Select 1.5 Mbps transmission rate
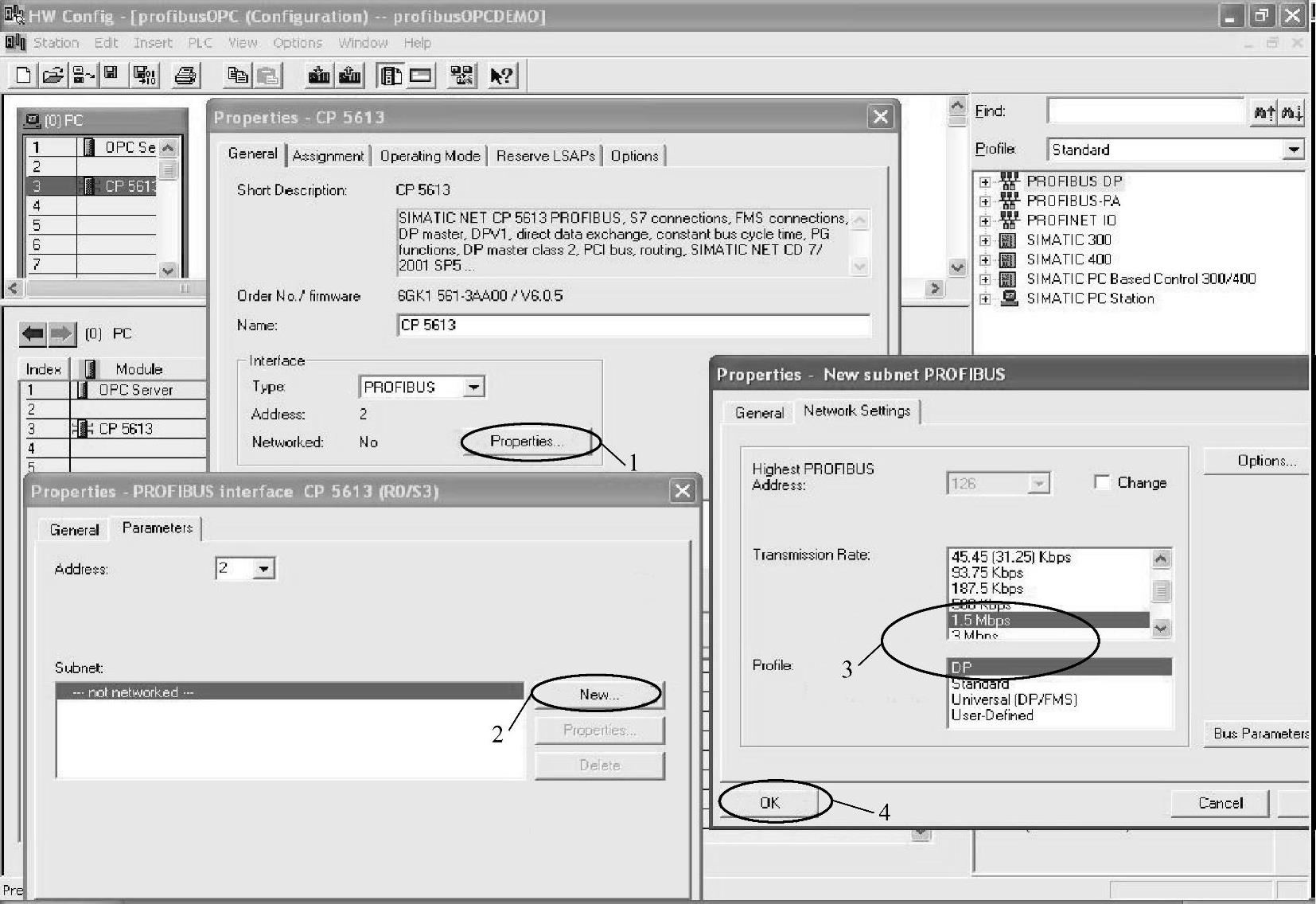The height and width of the screenshot is (904, 1316). 1049,621
